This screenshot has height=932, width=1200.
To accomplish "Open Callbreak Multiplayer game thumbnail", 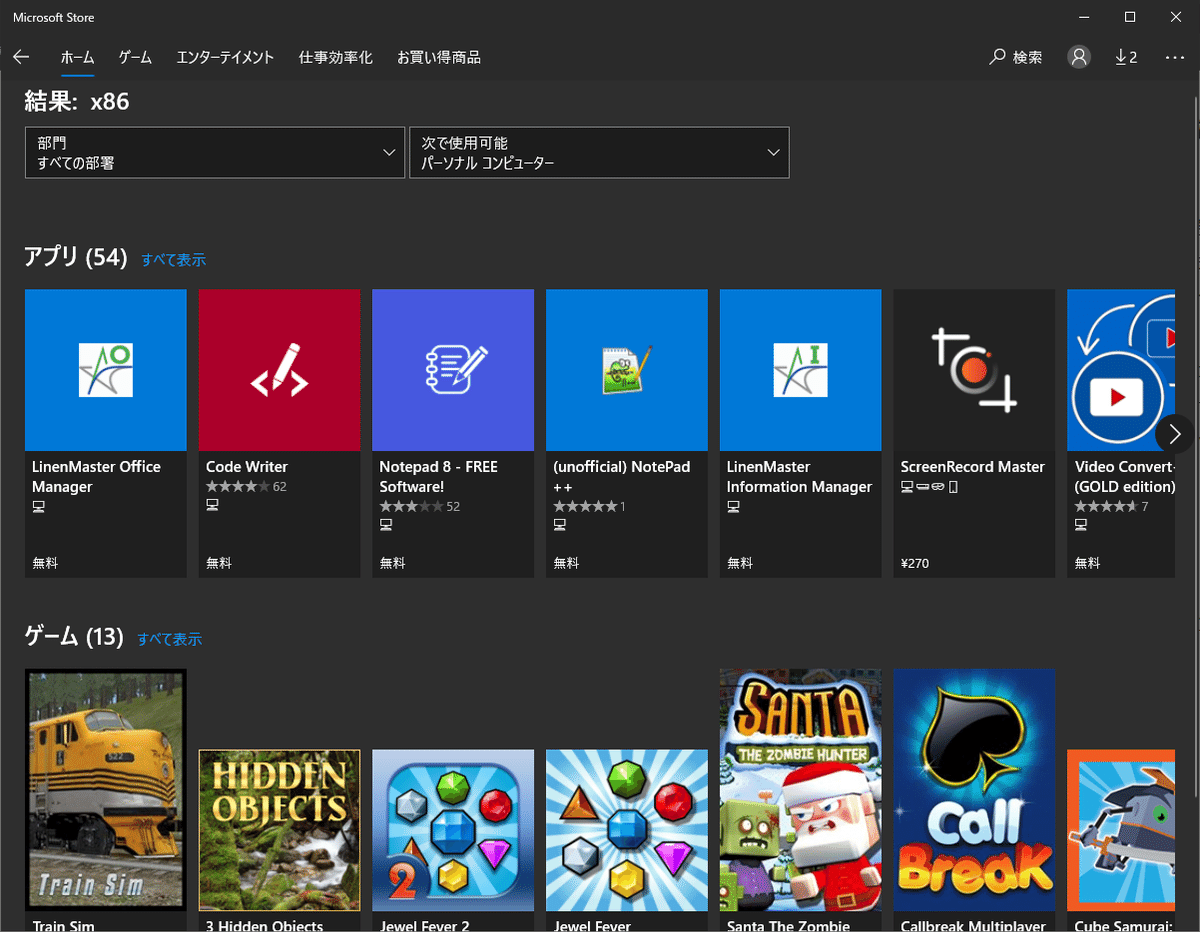I will click(x=974, y=789).
